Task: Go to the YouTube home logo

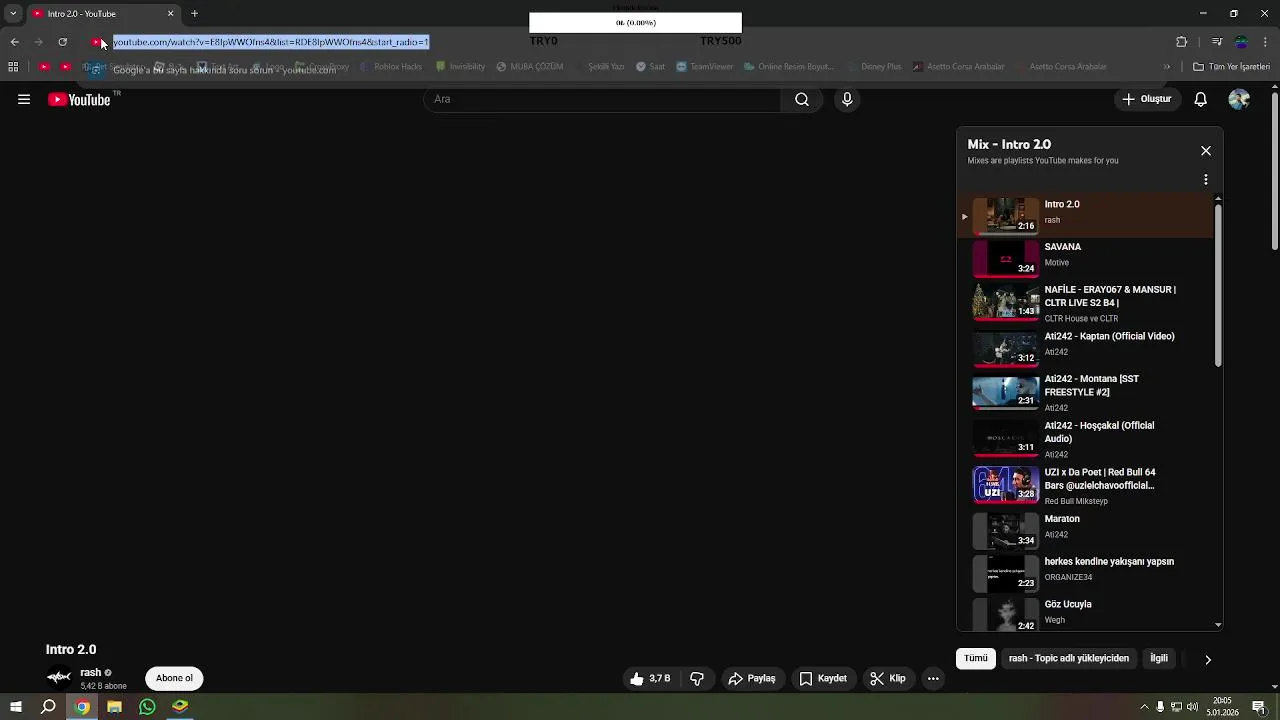Action: tap(79, 99)
